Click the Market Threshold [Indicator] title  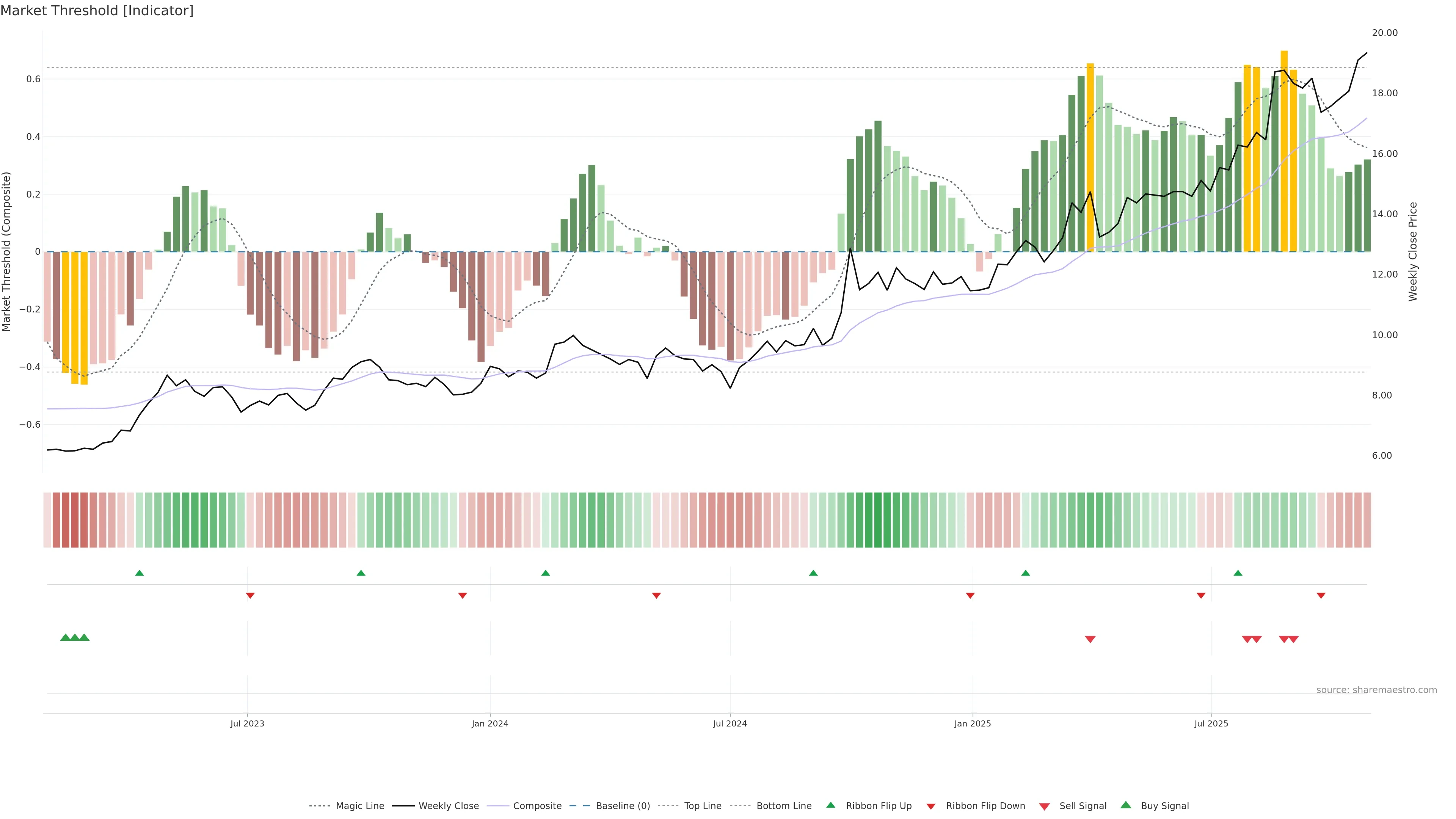click(97, 11)
